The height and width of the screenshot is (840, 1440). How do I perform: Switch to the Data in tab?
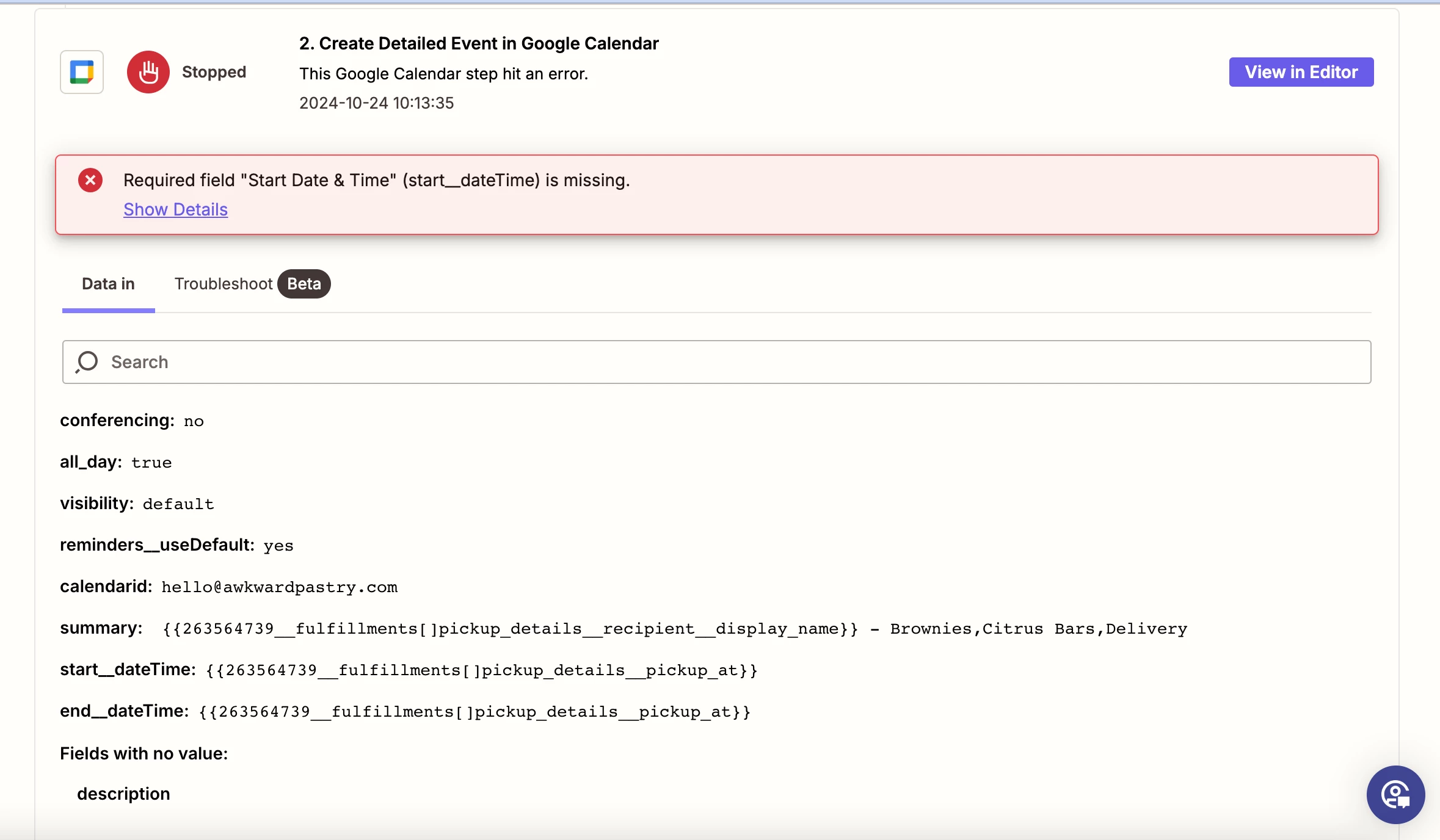point(108,284)
